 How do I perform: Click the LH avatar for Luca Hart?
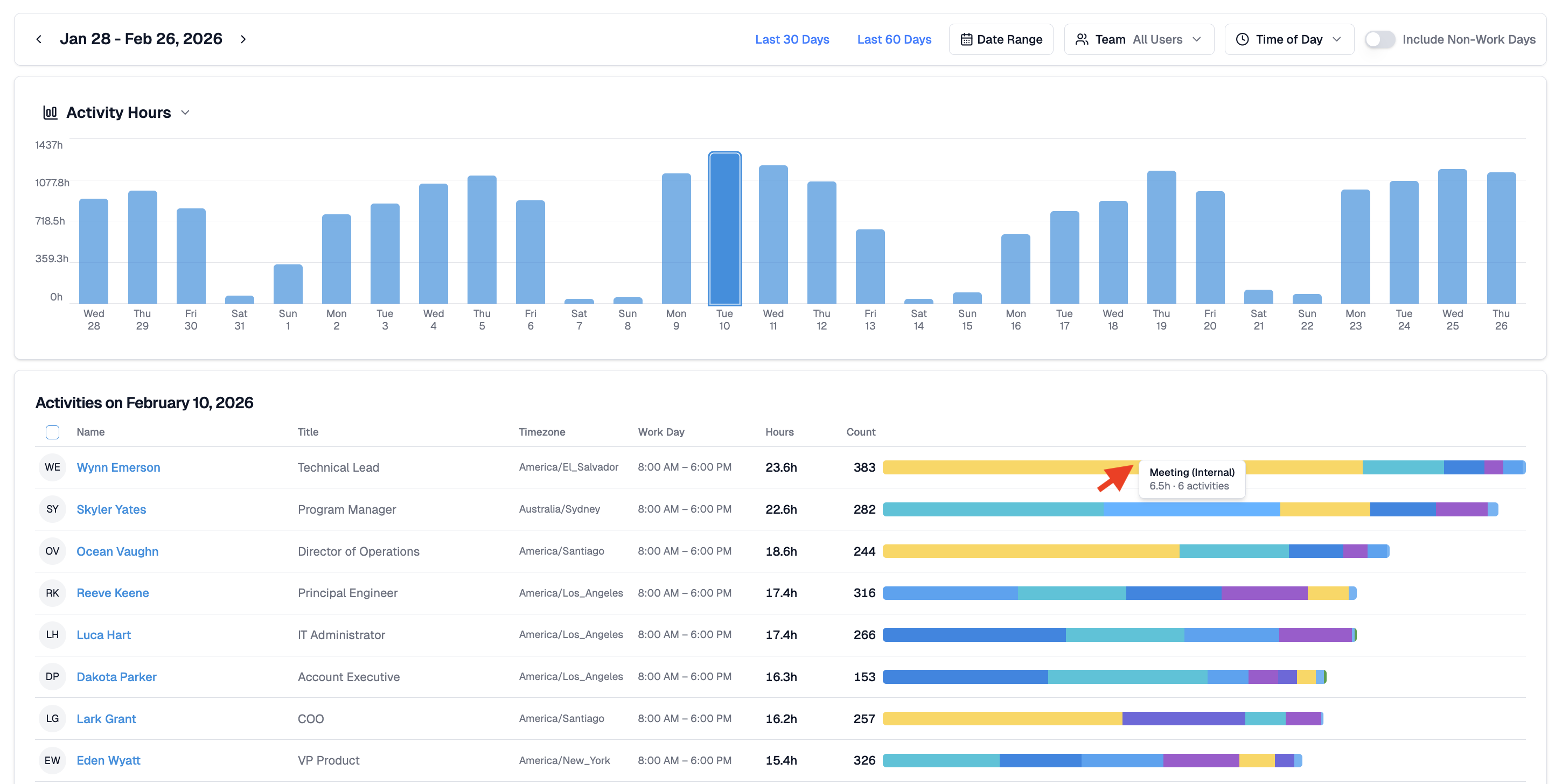point(52,634)
